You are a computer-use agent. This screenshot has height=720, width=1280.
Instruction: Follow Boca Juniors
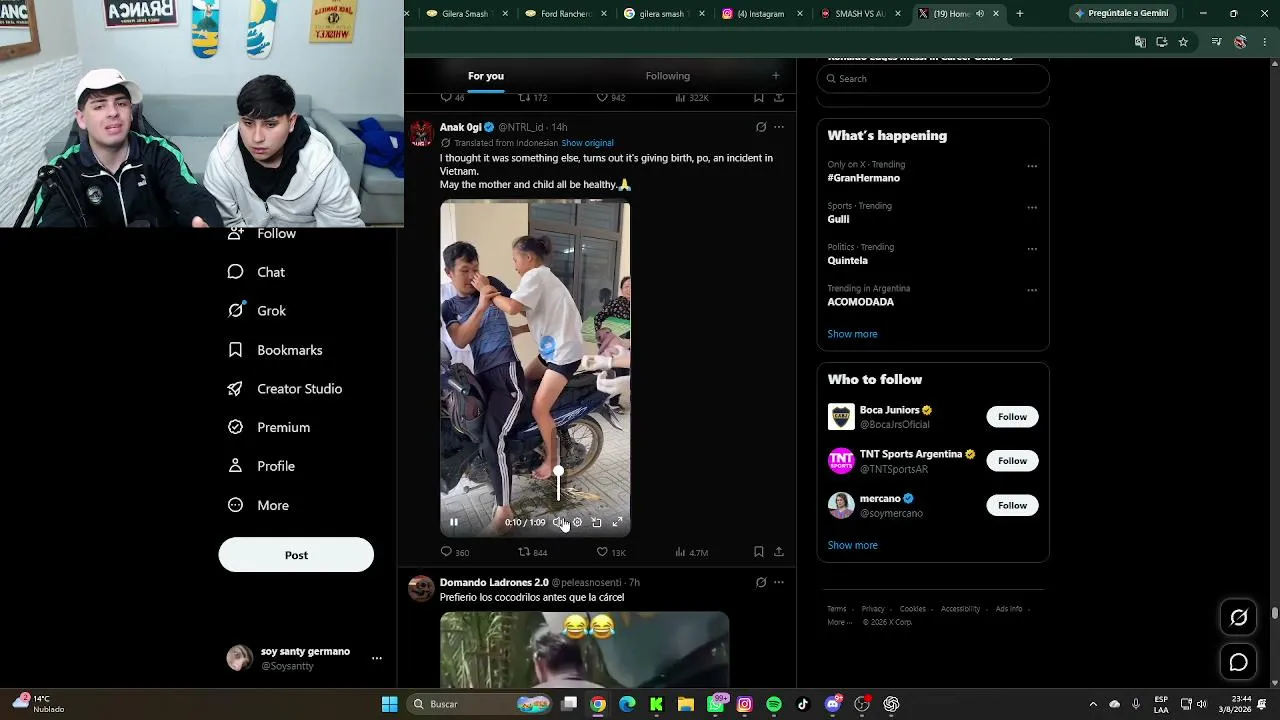pos(1012,417)
